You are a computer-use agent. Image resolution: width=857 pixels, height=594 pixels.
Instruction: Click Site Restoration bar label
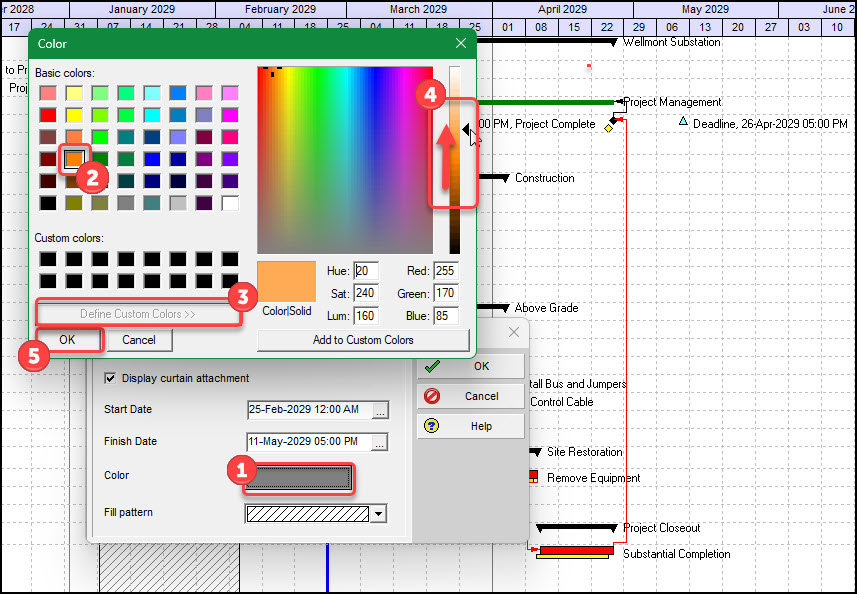pos(585,452)
